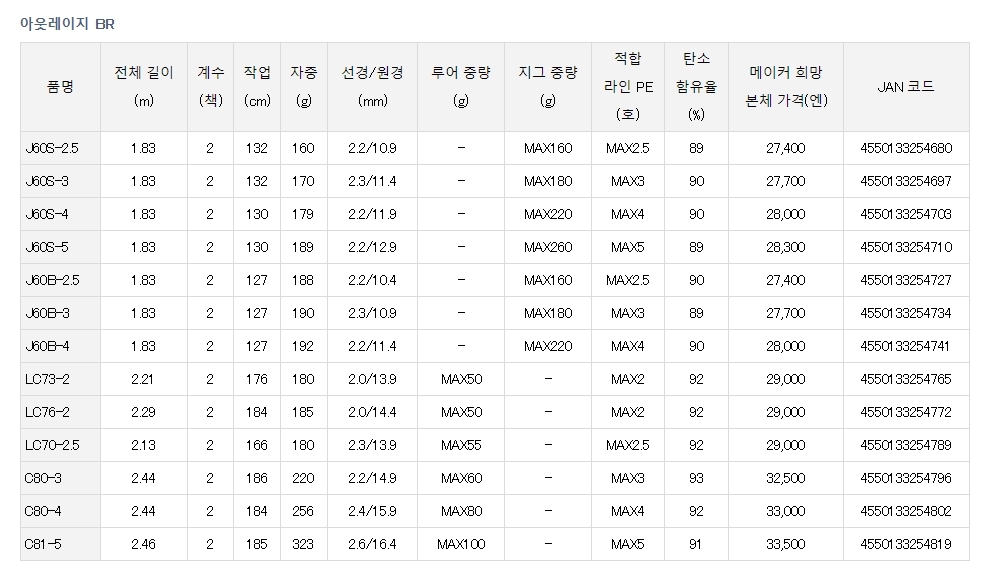Select the JAN 코드 column header

click(x=906, y=86)
